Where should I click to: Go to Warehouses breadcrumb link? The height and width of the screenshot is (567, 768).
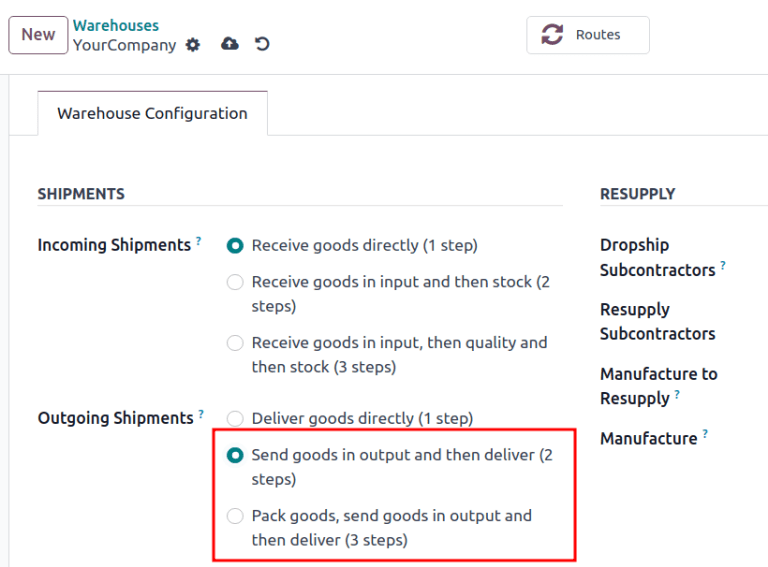[x=116, y=25]
